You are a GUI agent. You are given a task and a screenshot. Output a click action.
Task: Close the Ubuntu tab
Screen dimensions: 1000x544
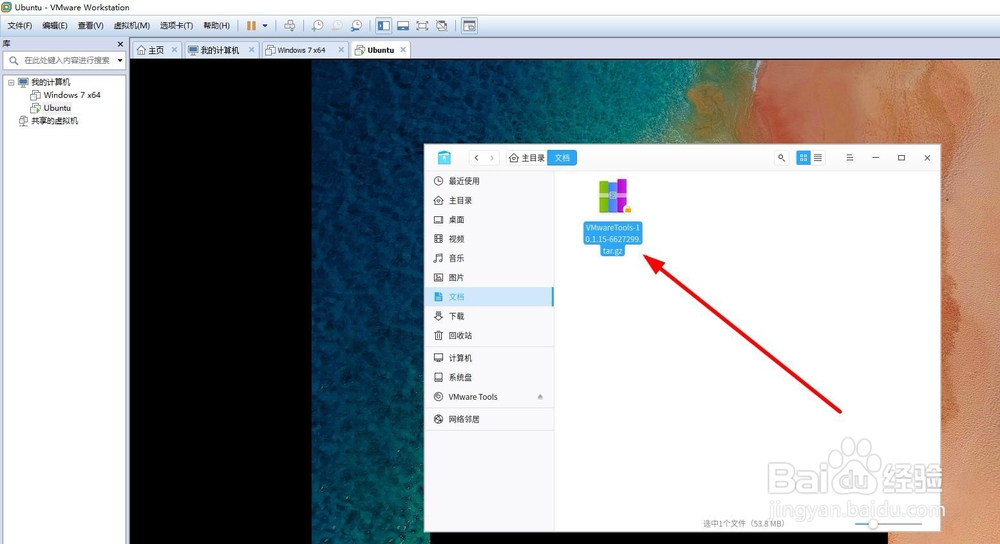[x=403, y=50]
